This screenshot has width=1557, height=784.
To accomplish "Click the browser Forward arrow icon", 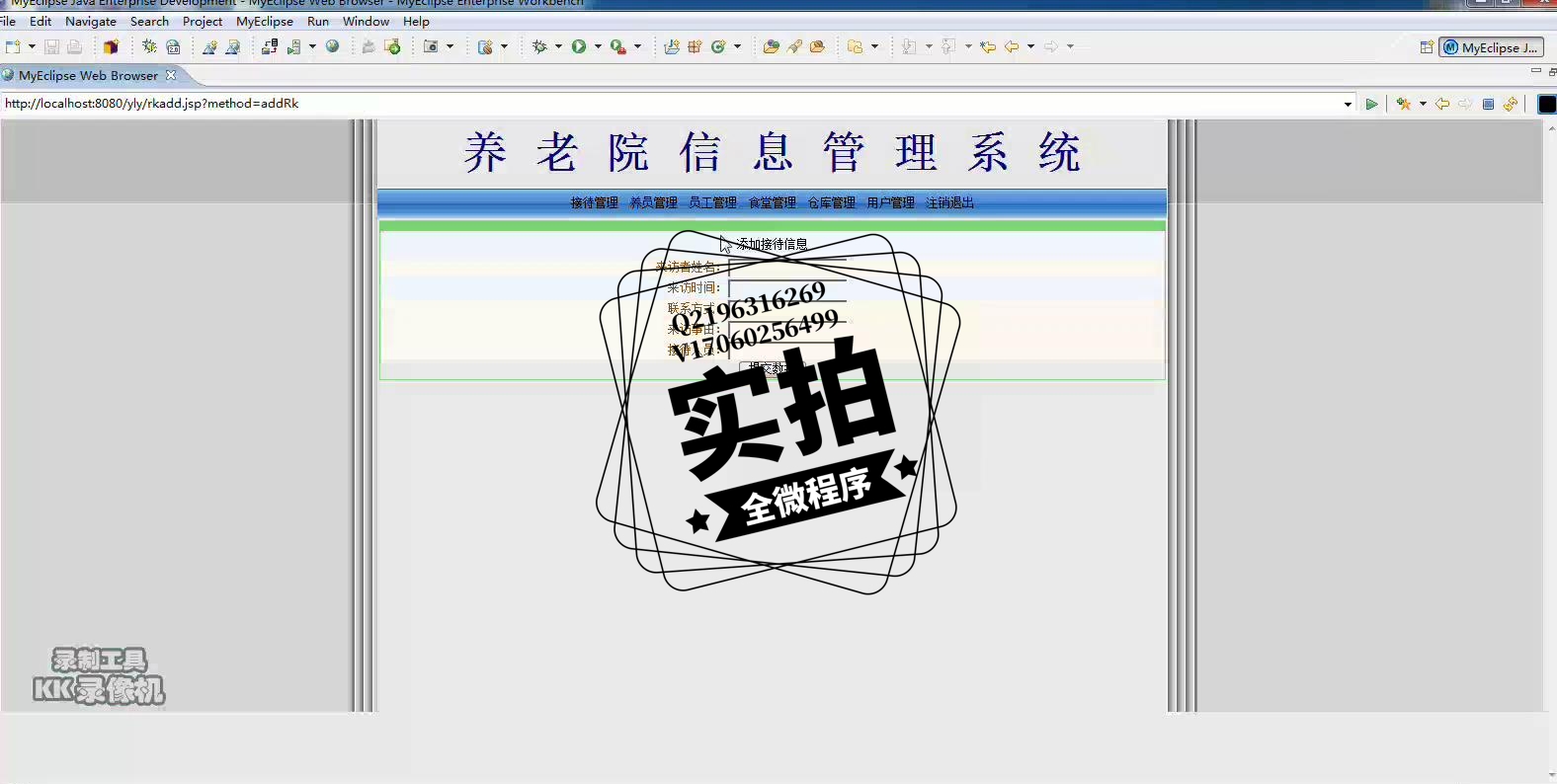I will click(x=1465, y=104).
